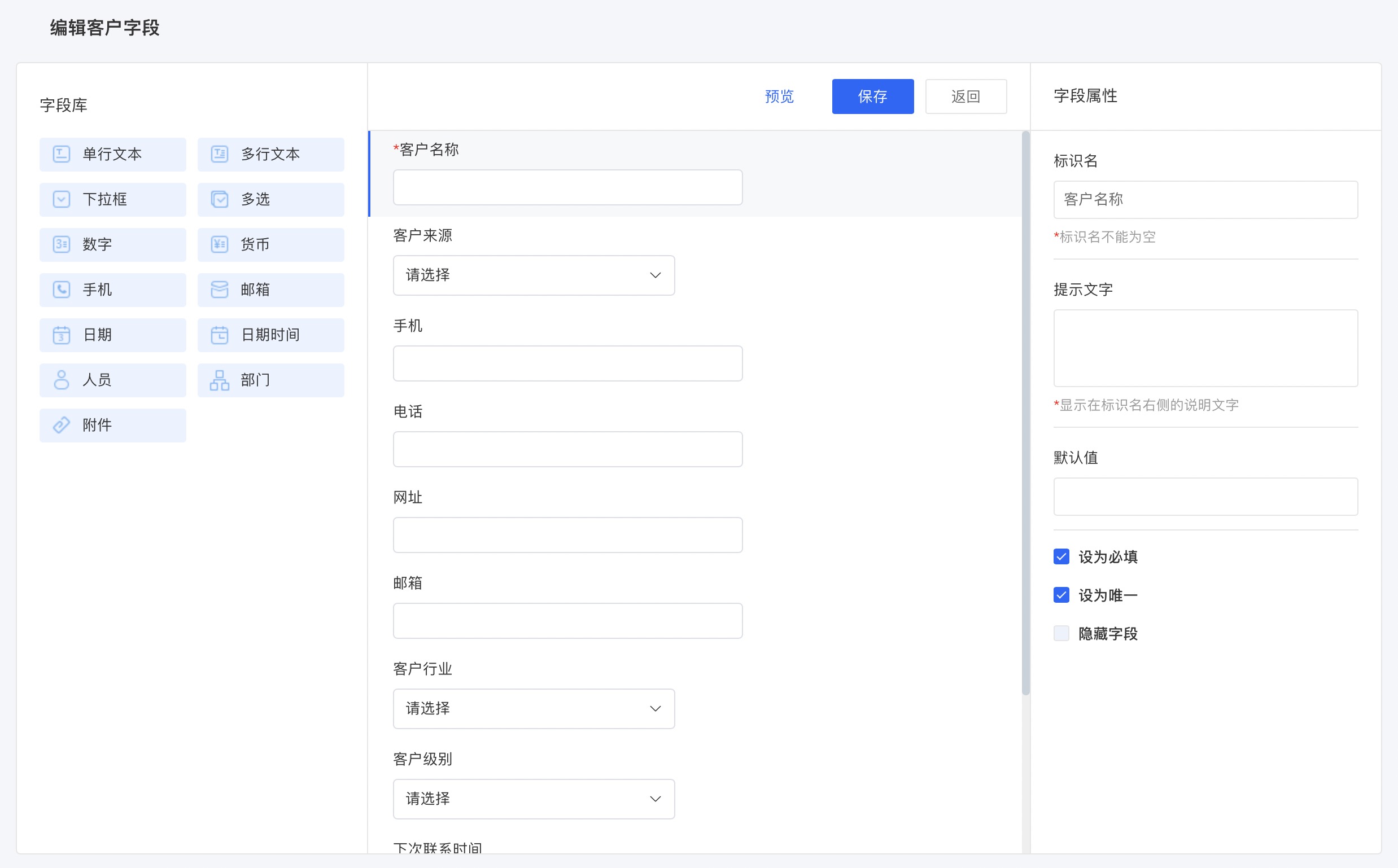This screenshot has width=1398, height=868.
Task: Click the 单行文本 field icon
Action: (62, 154)
